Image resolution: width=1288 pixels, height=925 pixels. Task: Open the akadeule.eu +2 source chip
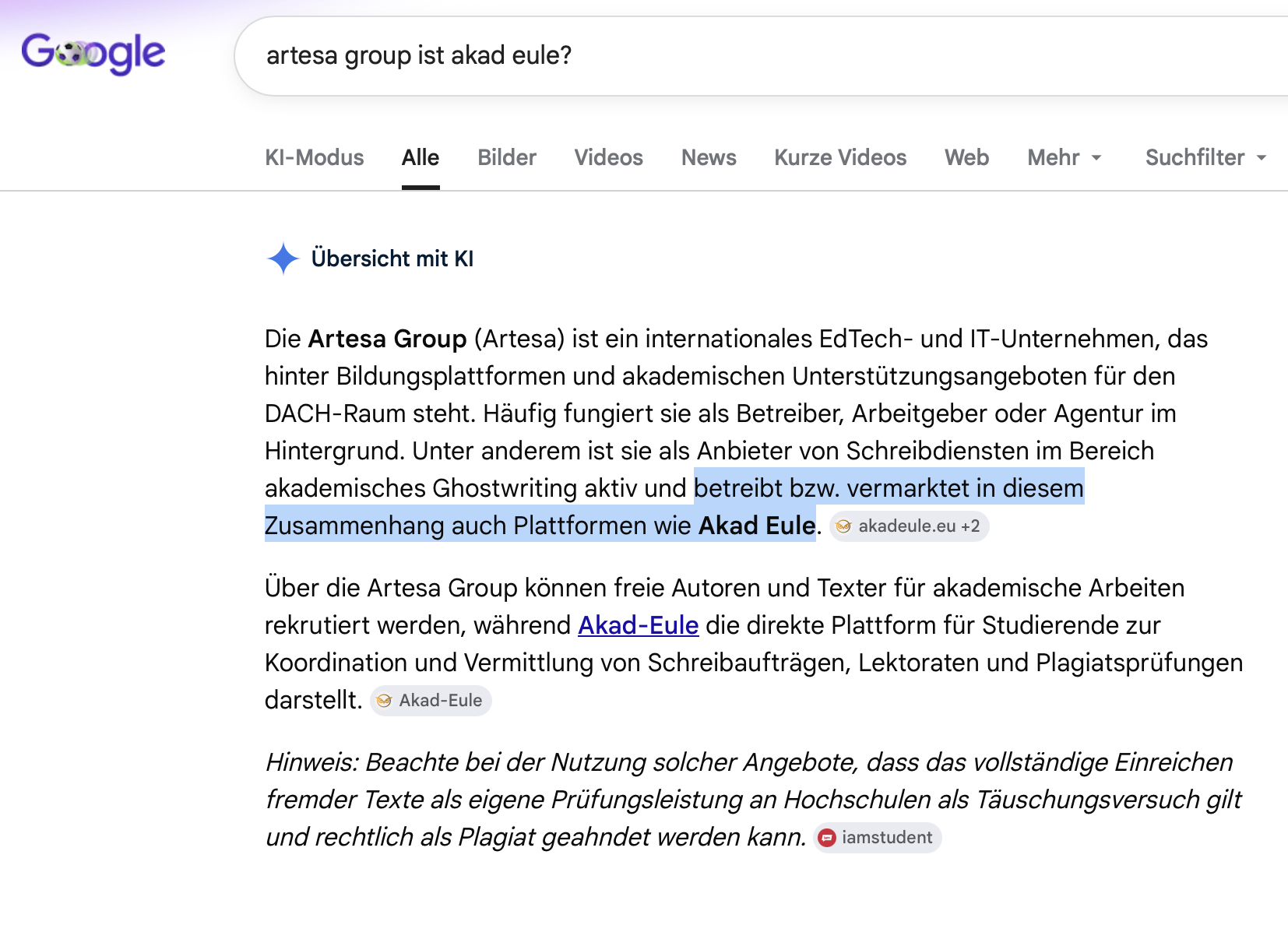pos(910,526)
